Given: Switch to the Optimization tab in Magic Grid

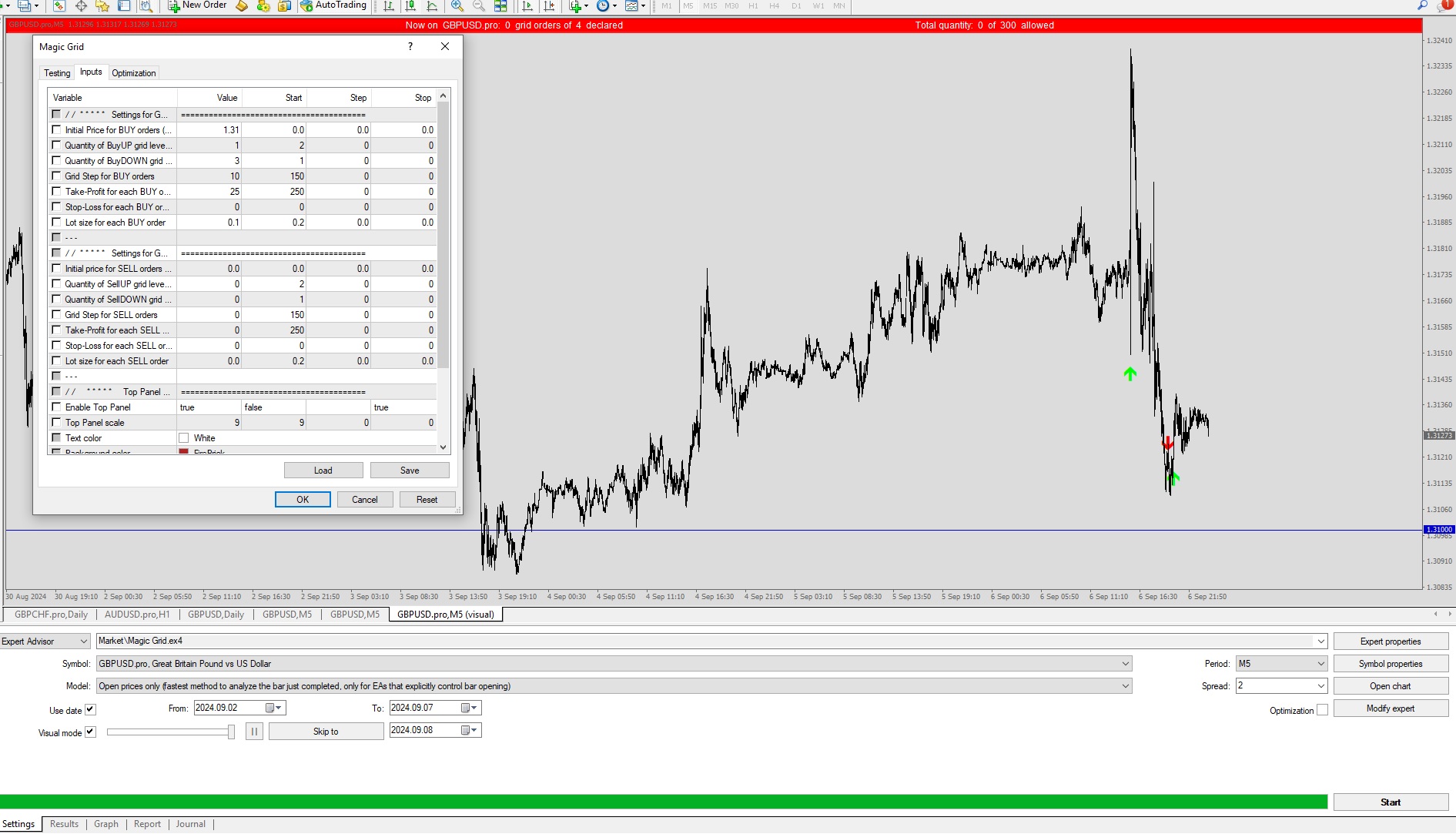Looking at the screenshot, I should coord(133,72).
